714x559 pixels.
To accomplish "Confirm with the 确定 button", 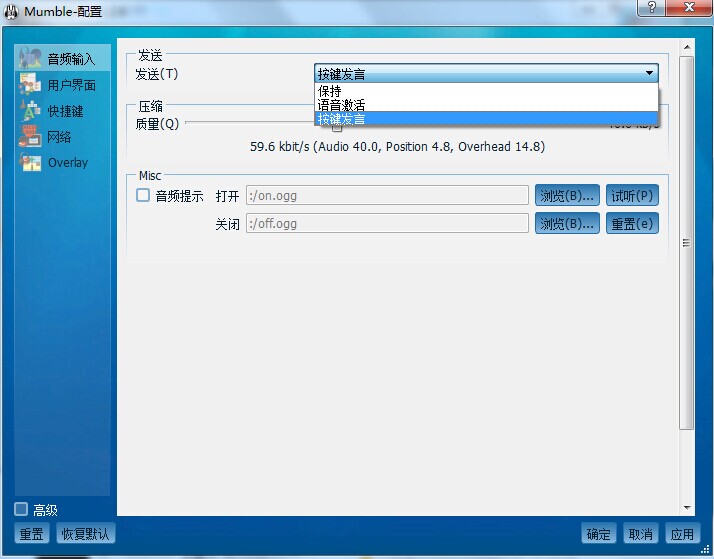I will [x=598, y=533].
